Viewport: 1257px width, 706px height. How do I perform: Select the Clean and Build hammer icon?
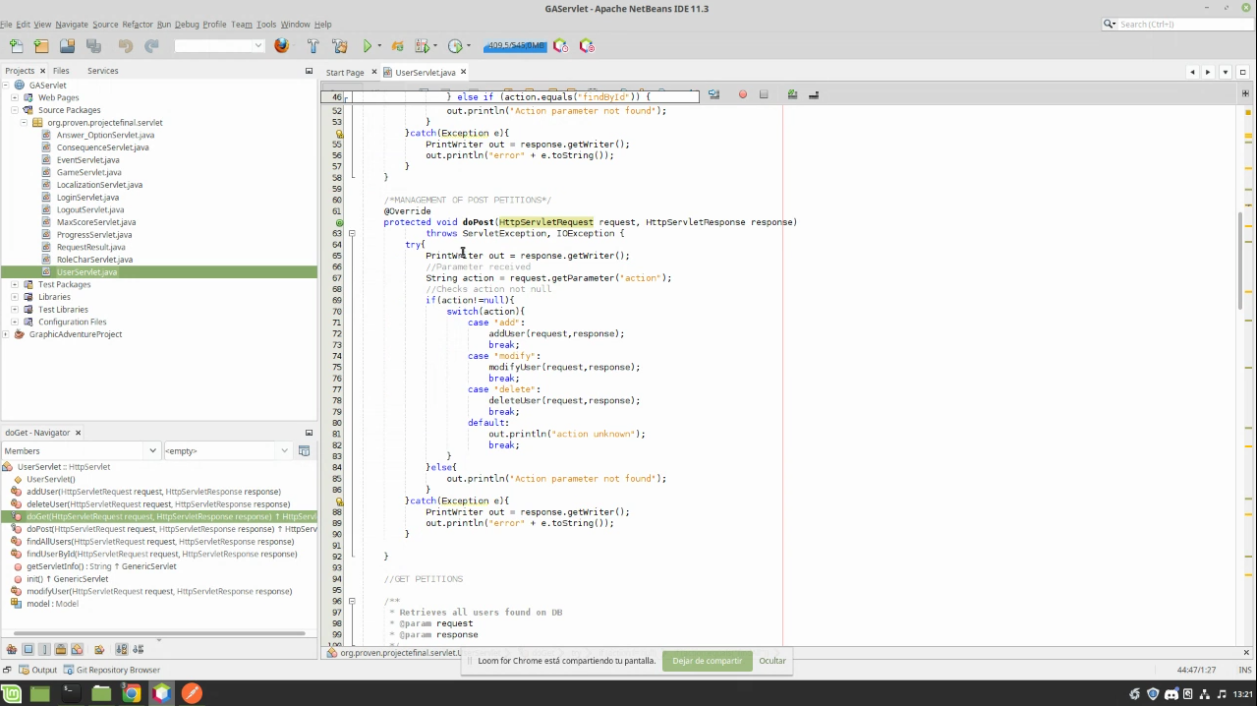click(x=338, y=46)
